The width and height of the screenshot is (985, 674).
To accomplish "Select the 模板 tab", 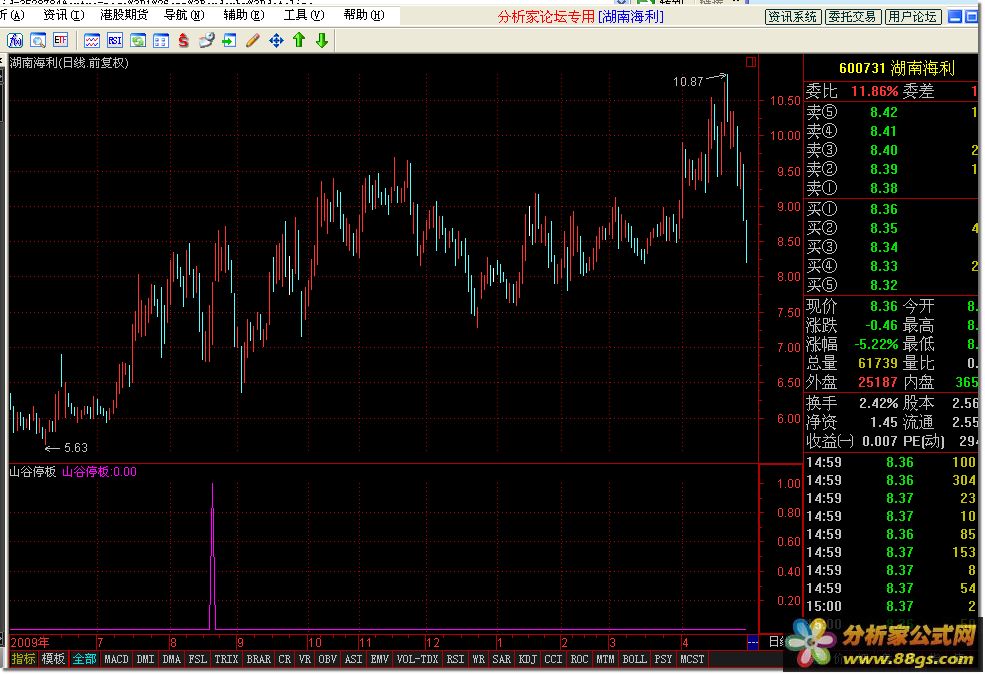I will 53,659.
